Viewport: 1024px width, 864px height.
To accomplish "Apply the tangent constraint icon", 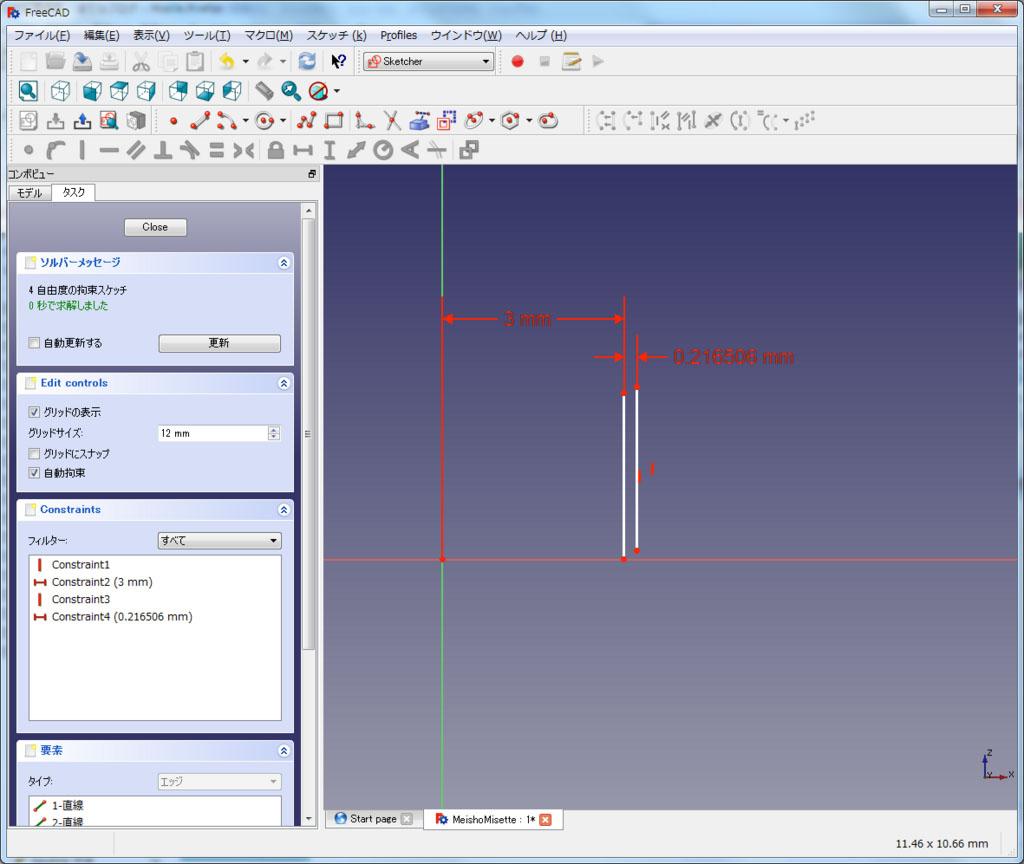I will [189, 151].
